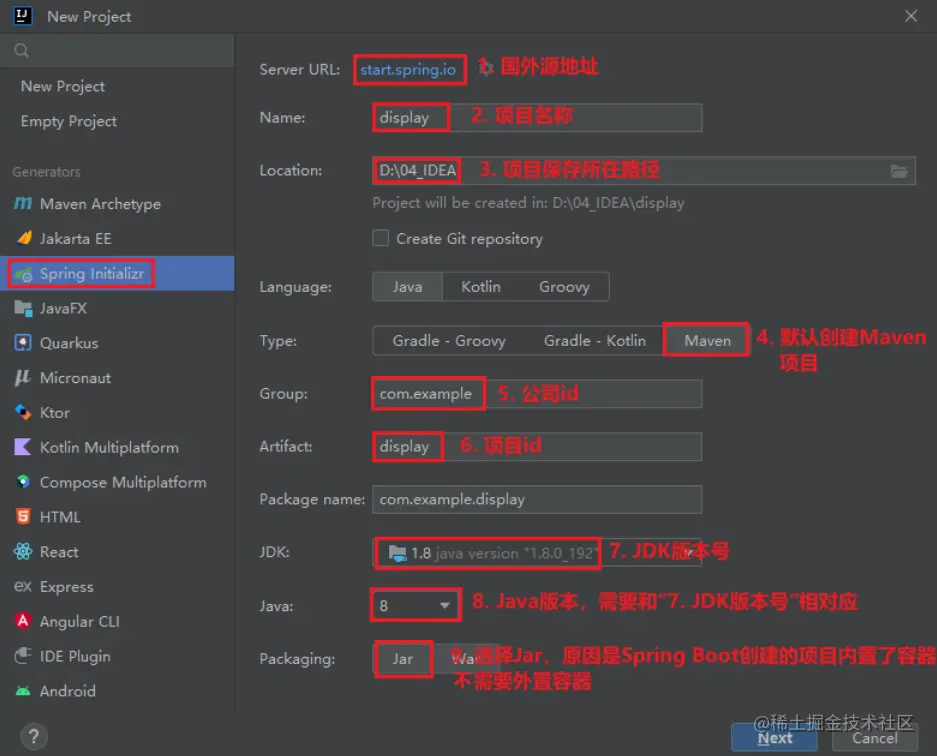This screenshot has height=756, width=937.
Task: Click the HTML generator icon
Action: point(23,516)
